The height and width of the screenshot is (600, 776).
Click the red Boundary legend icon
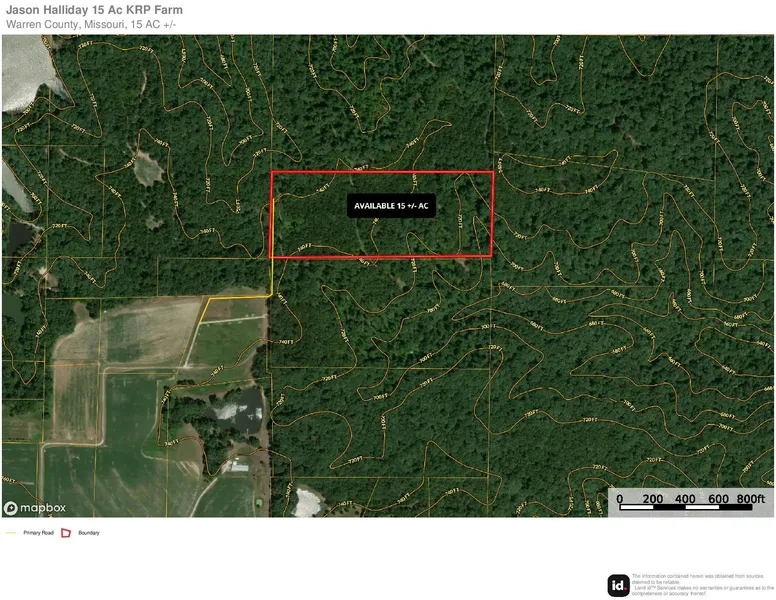pos(66,533)
